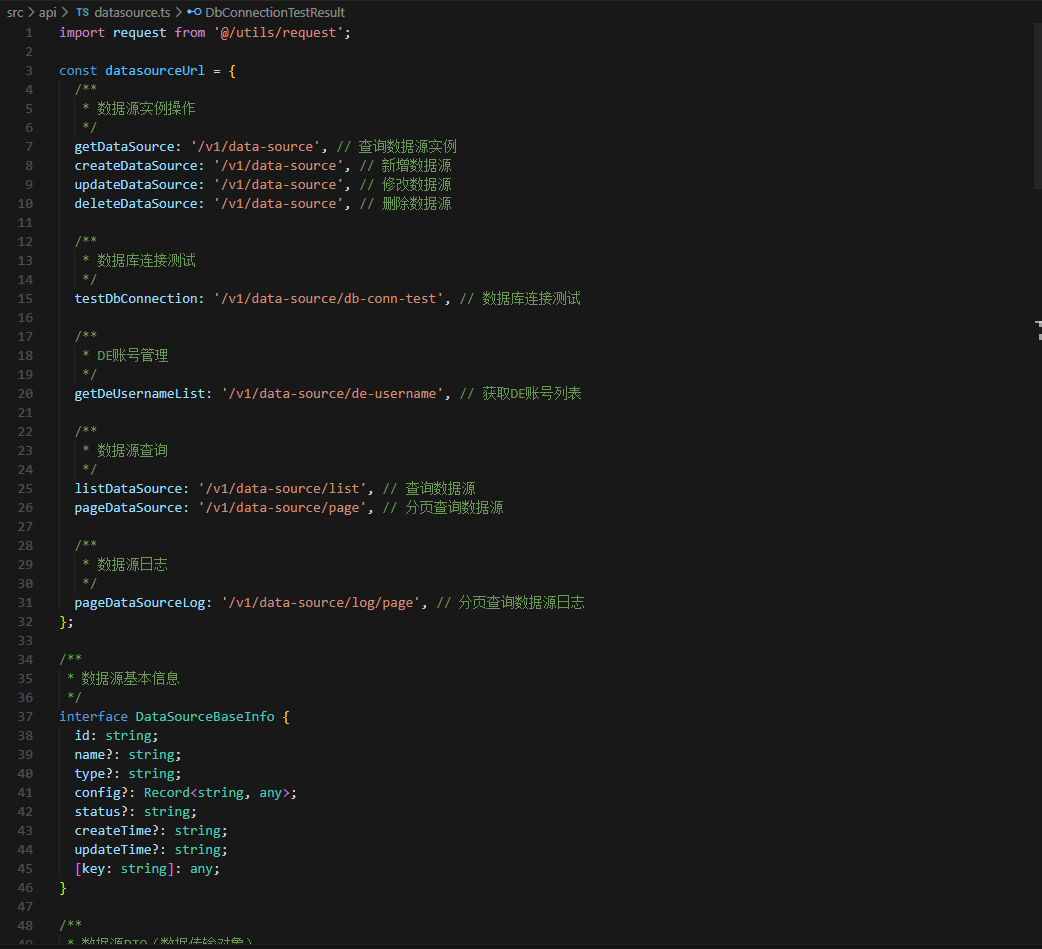Click the '/v1/data-source/log/page' URL string
Screen dimensions: 1042x949
(321, 602)
